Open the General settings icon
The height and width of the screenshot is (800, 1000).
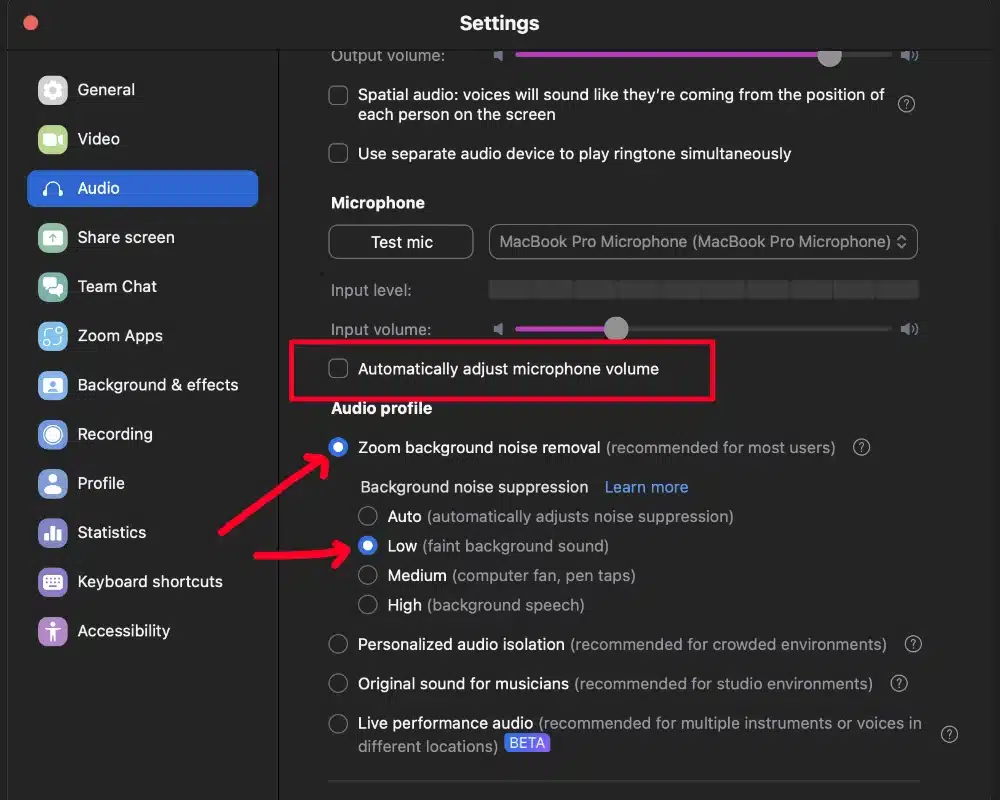tap(52, 90)
